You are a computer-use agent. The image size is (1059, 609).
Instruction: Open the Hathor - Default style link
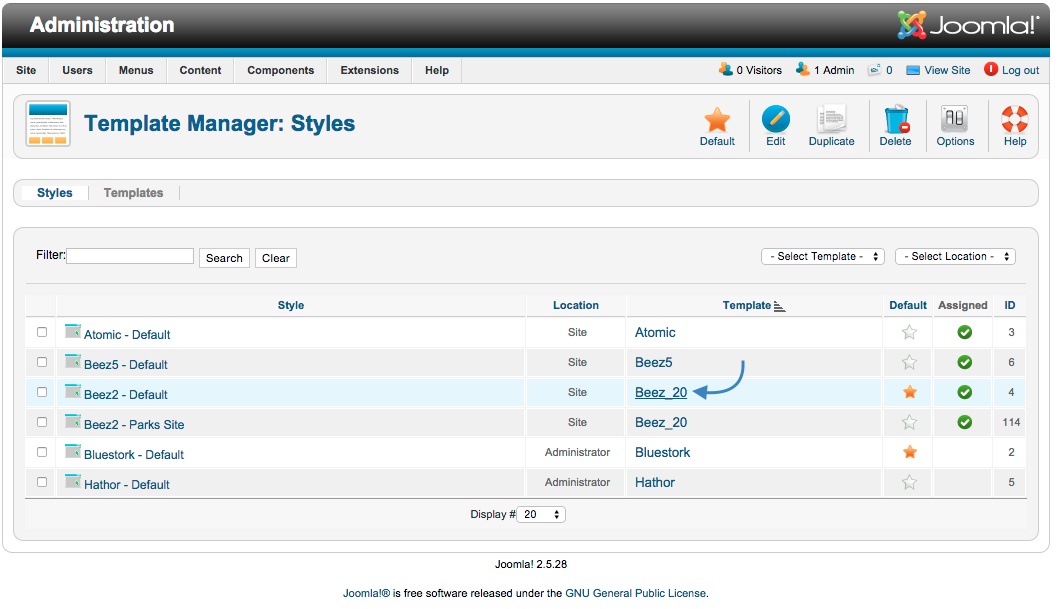point(126,485)
